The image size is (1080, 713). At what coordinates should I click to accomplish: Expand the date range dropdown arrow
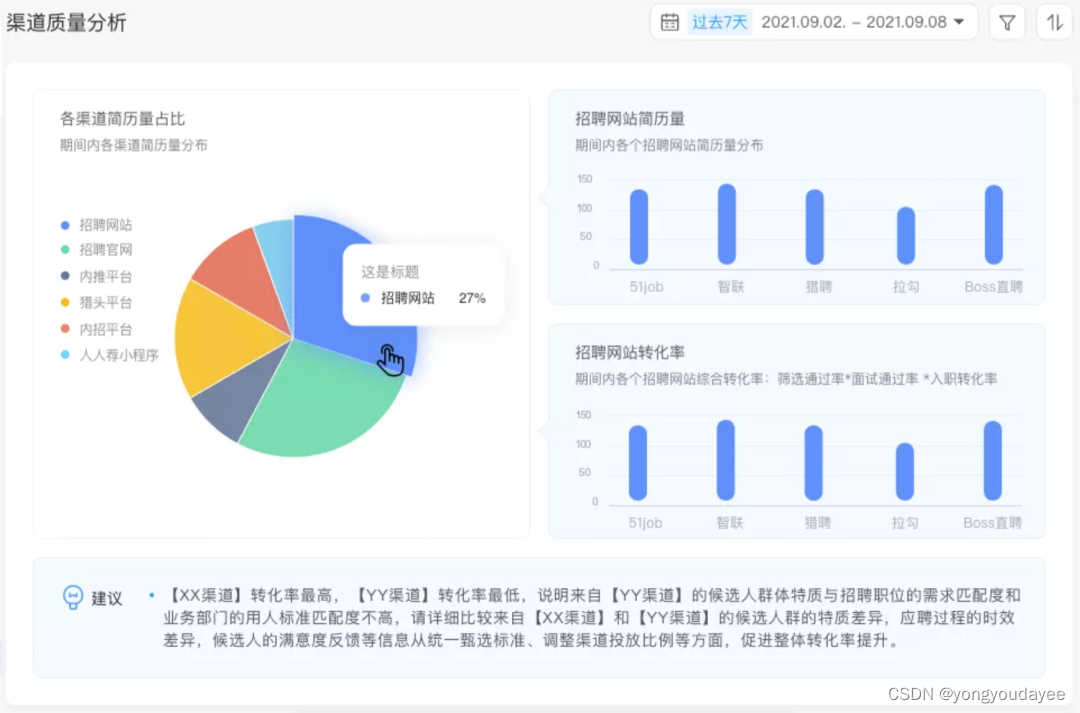(959, 22)
